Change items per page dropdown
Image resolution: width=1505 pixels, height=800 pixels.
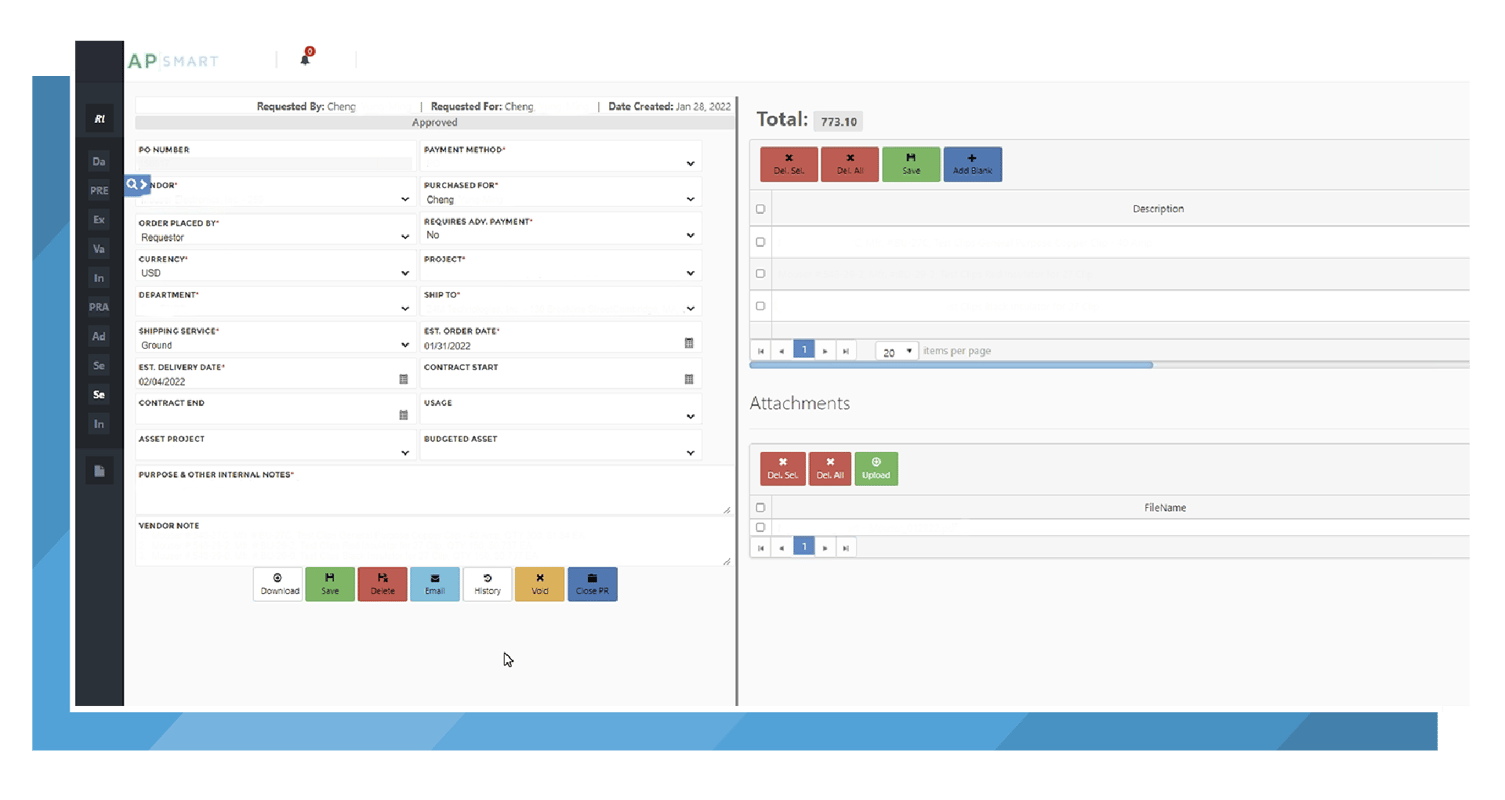click(x=897, y=351)
